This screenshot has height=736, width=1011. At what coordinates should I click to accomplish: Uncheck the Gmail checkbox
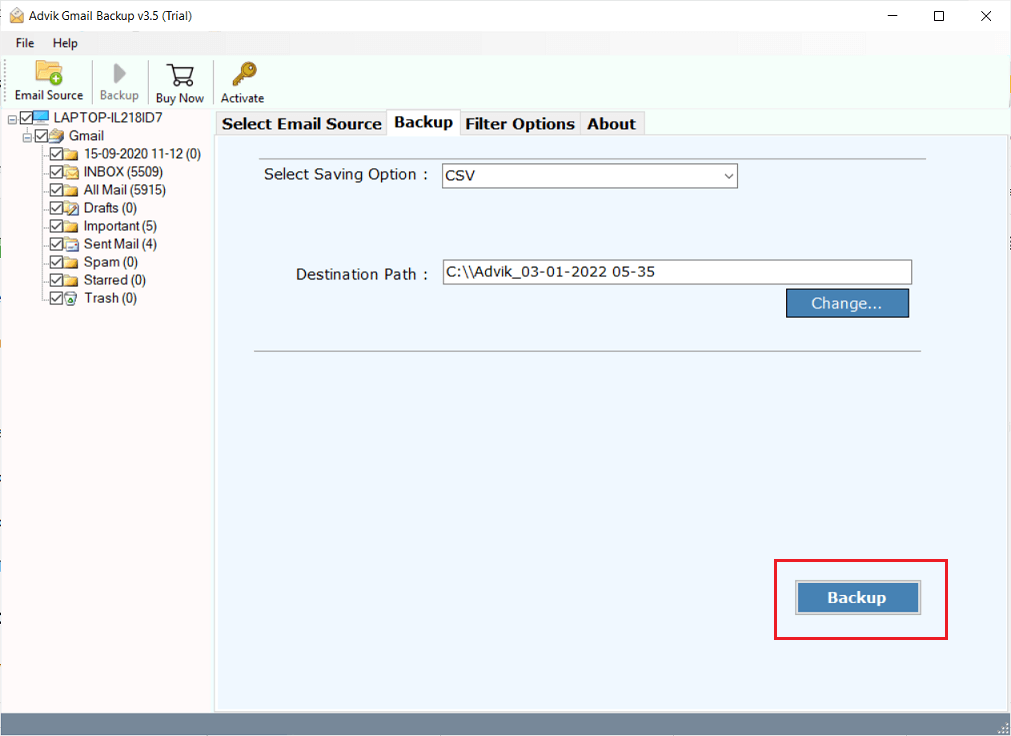coord(41,135)
